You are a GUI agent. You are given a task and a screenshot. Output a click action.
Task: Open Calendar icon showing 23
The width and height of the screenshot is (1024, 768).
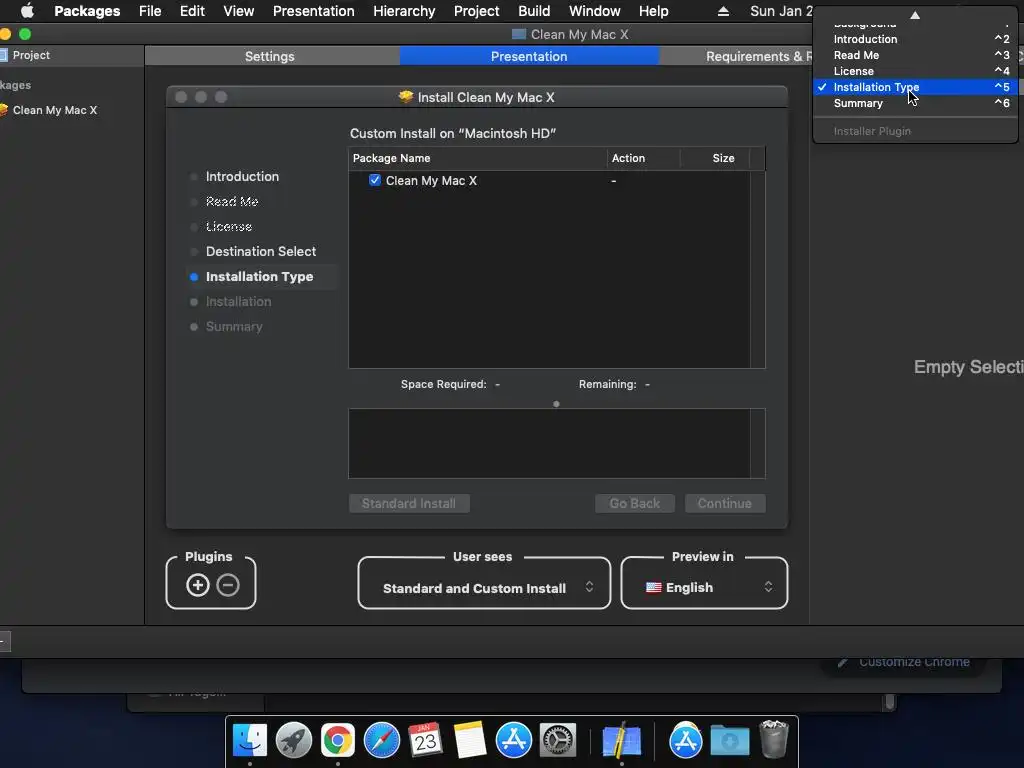(426, 741)
